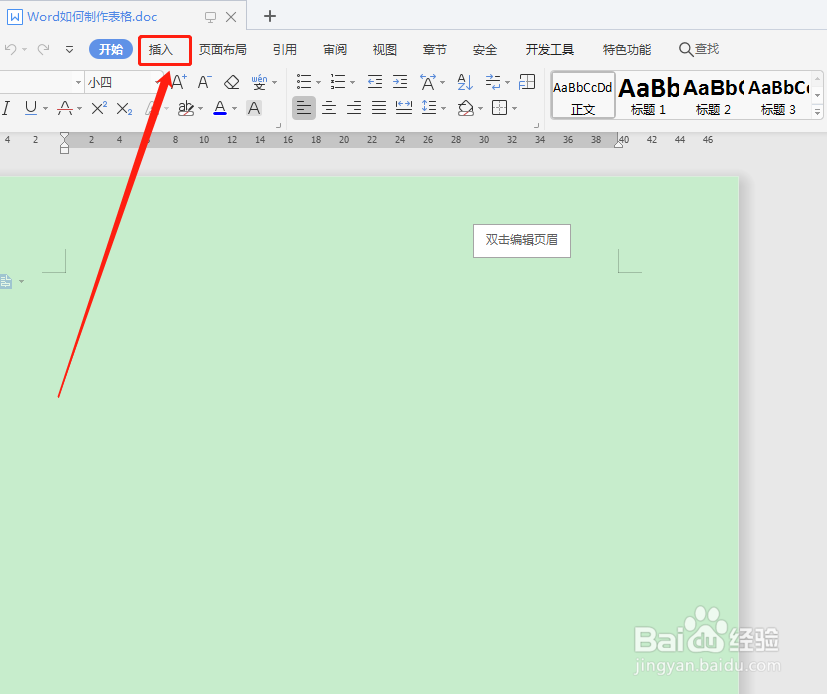This screenshot has height=694, width=827.
Task: Click the decrease font size icon
Action: point(204,82)
